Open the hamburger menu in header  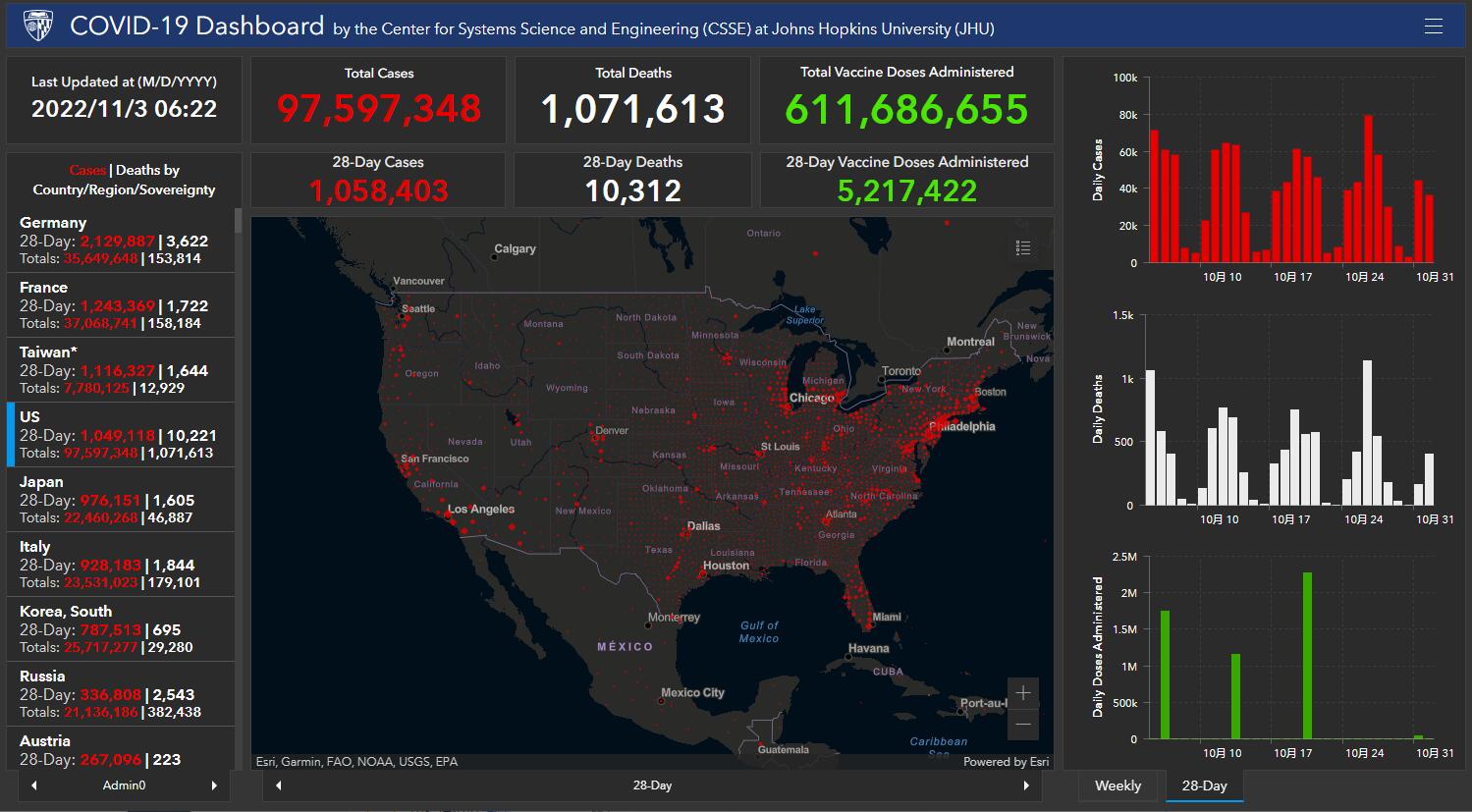[x=1434, y=27]
